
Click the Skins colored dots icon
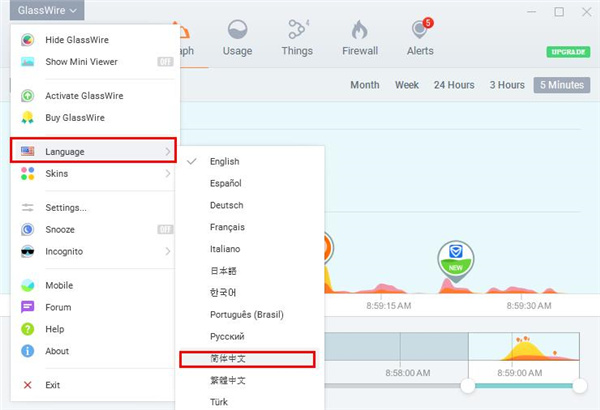pyautogui.click(x=28, y=173)
